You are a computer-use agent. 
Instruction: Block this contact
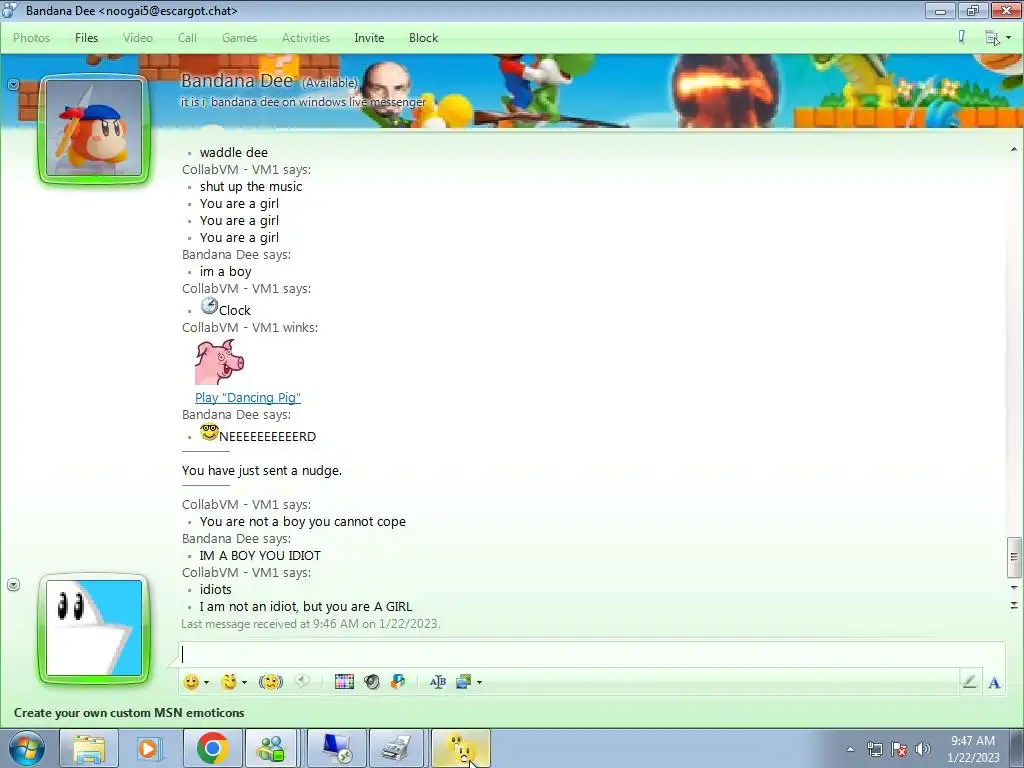423,38
